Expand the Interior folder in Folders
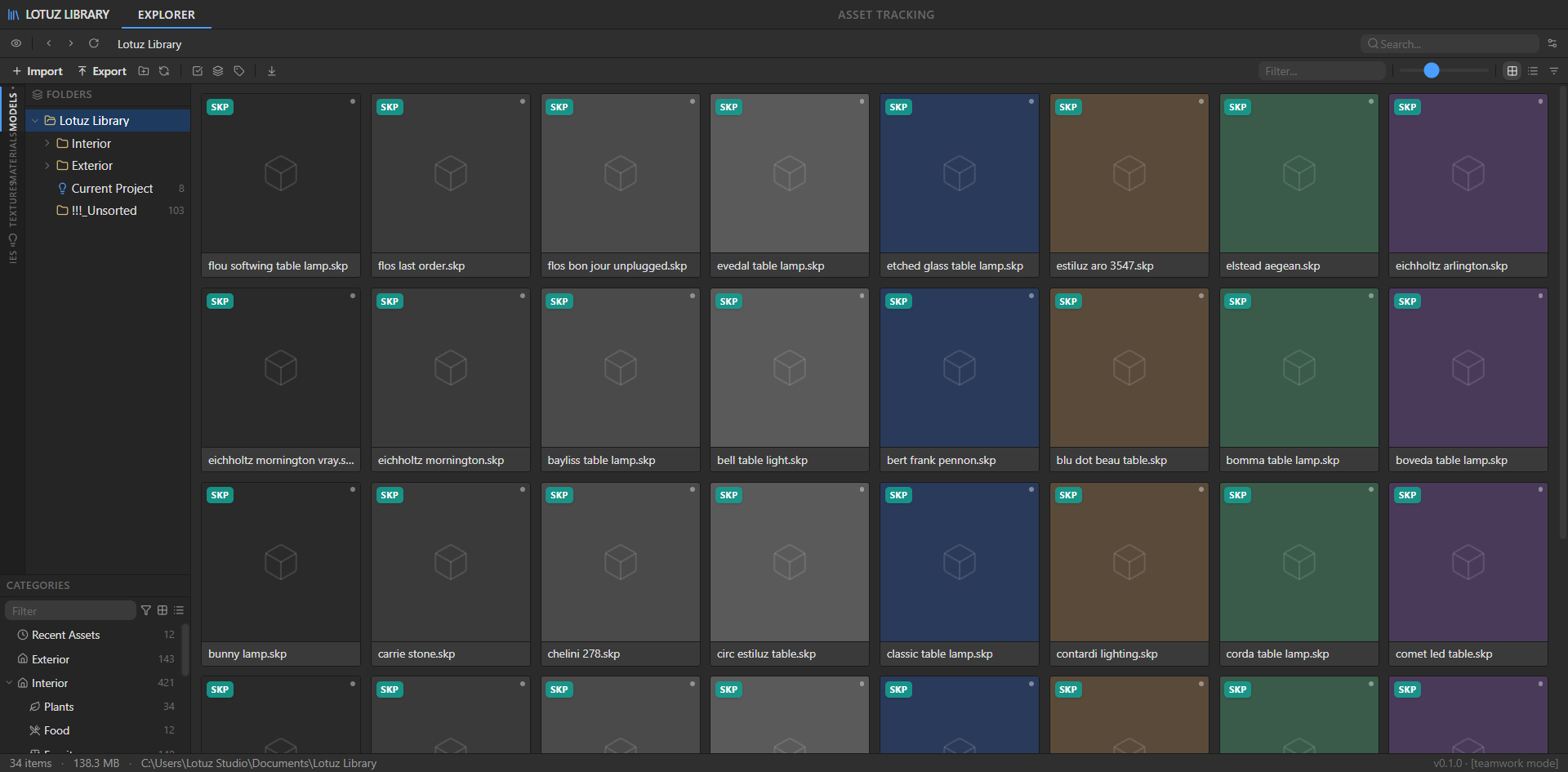Image resolution: width=1568 pixels, height=772 pixels. point(47,143)
